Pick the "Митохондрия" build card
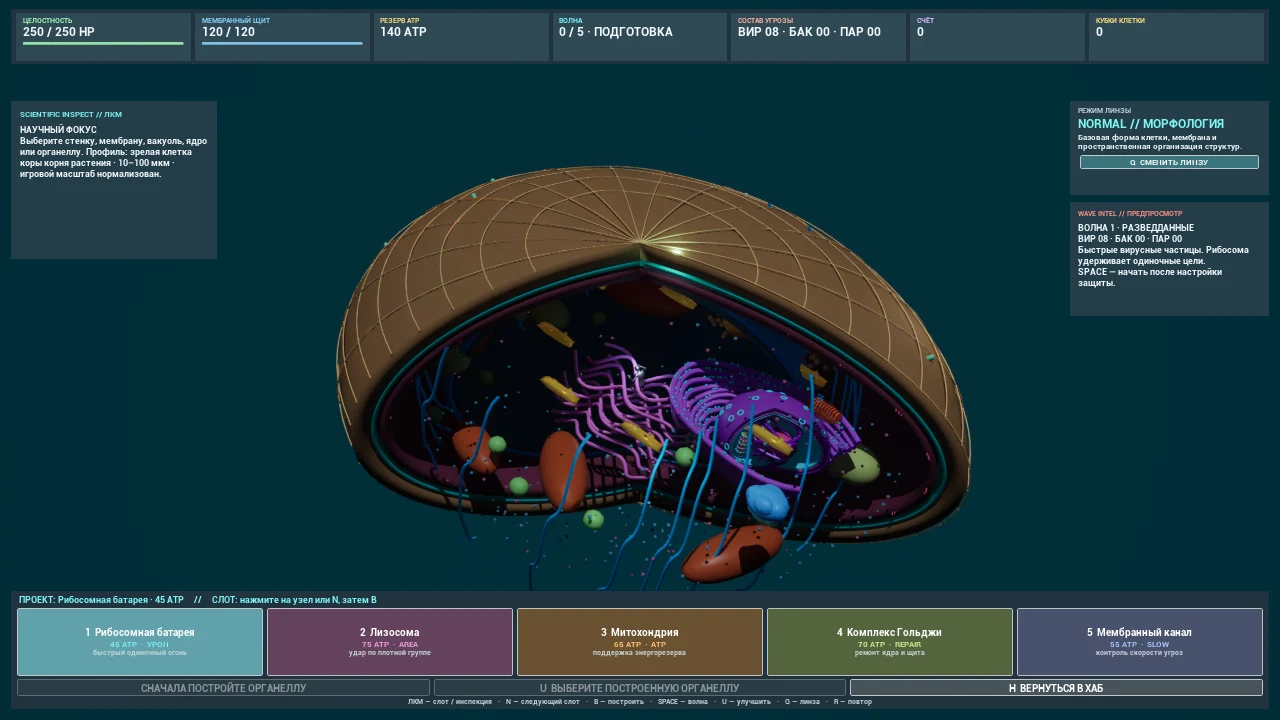 640,642
